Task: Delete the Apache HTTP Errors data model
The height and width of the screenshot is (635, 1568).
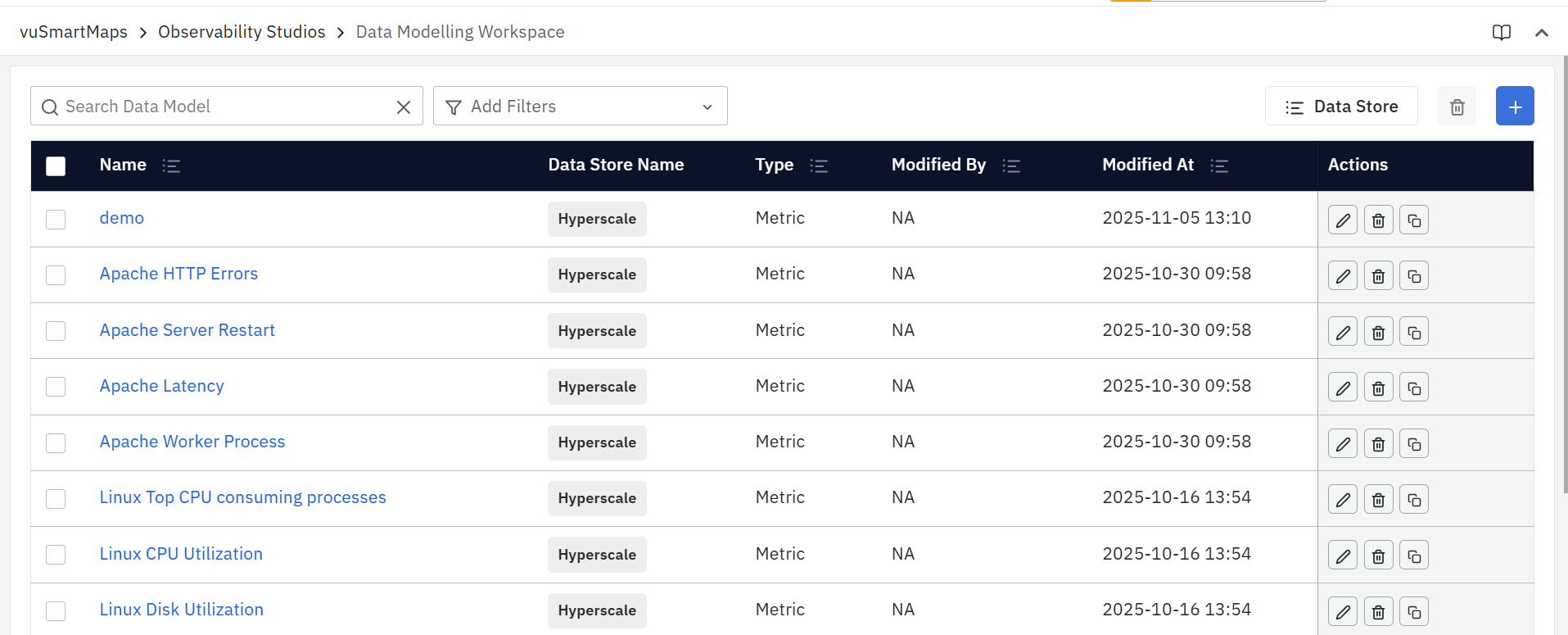Action: point(1378,276)
